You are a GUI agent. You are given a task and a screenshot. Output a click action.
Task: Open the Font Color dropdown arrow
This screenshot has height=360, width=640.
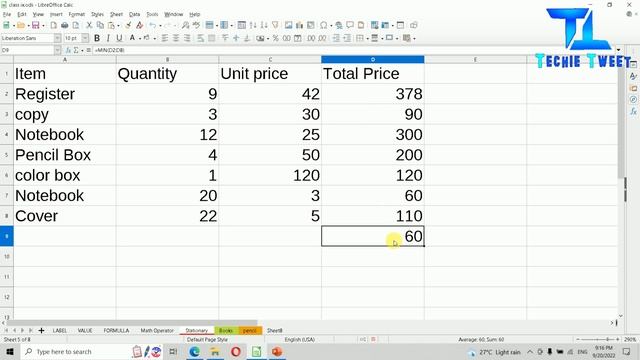point(140,38)
